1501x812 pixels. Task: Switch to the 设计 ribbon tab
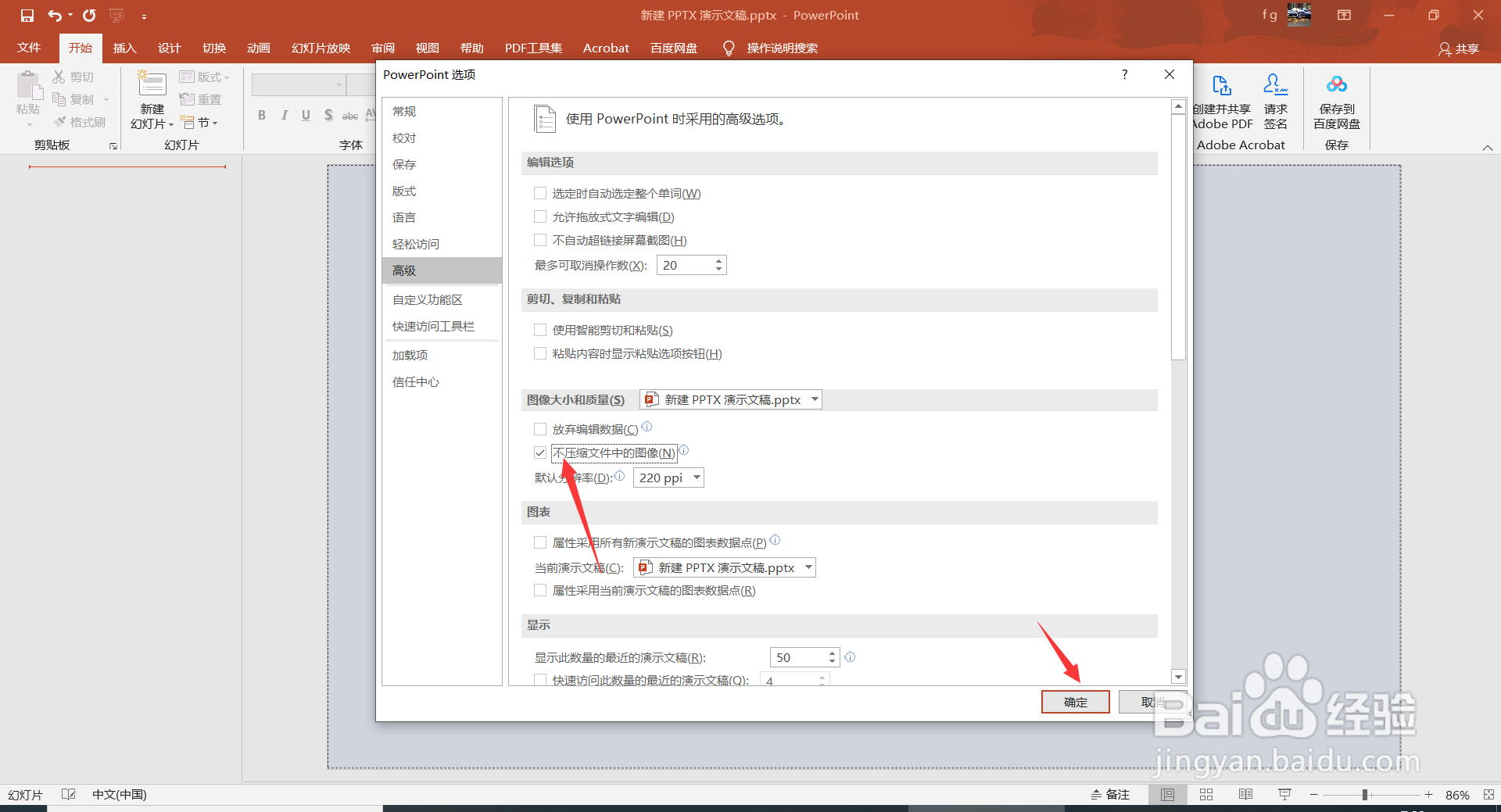point(170,48)
